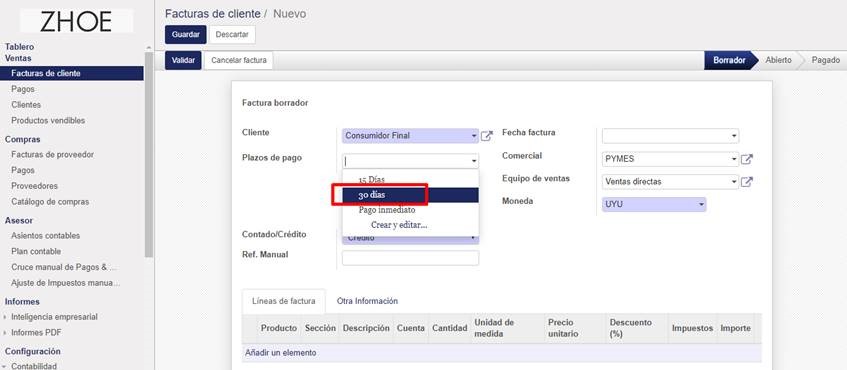Select Pago inmediato payment term
847x370 pixels.
[411, 210]
